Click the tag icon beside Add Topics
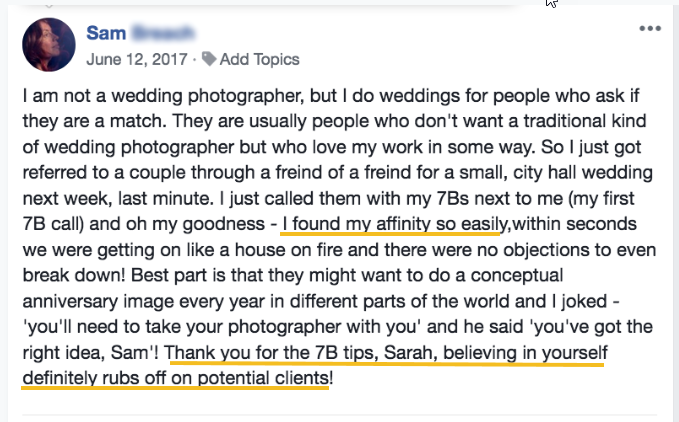 tap(209, 59)
